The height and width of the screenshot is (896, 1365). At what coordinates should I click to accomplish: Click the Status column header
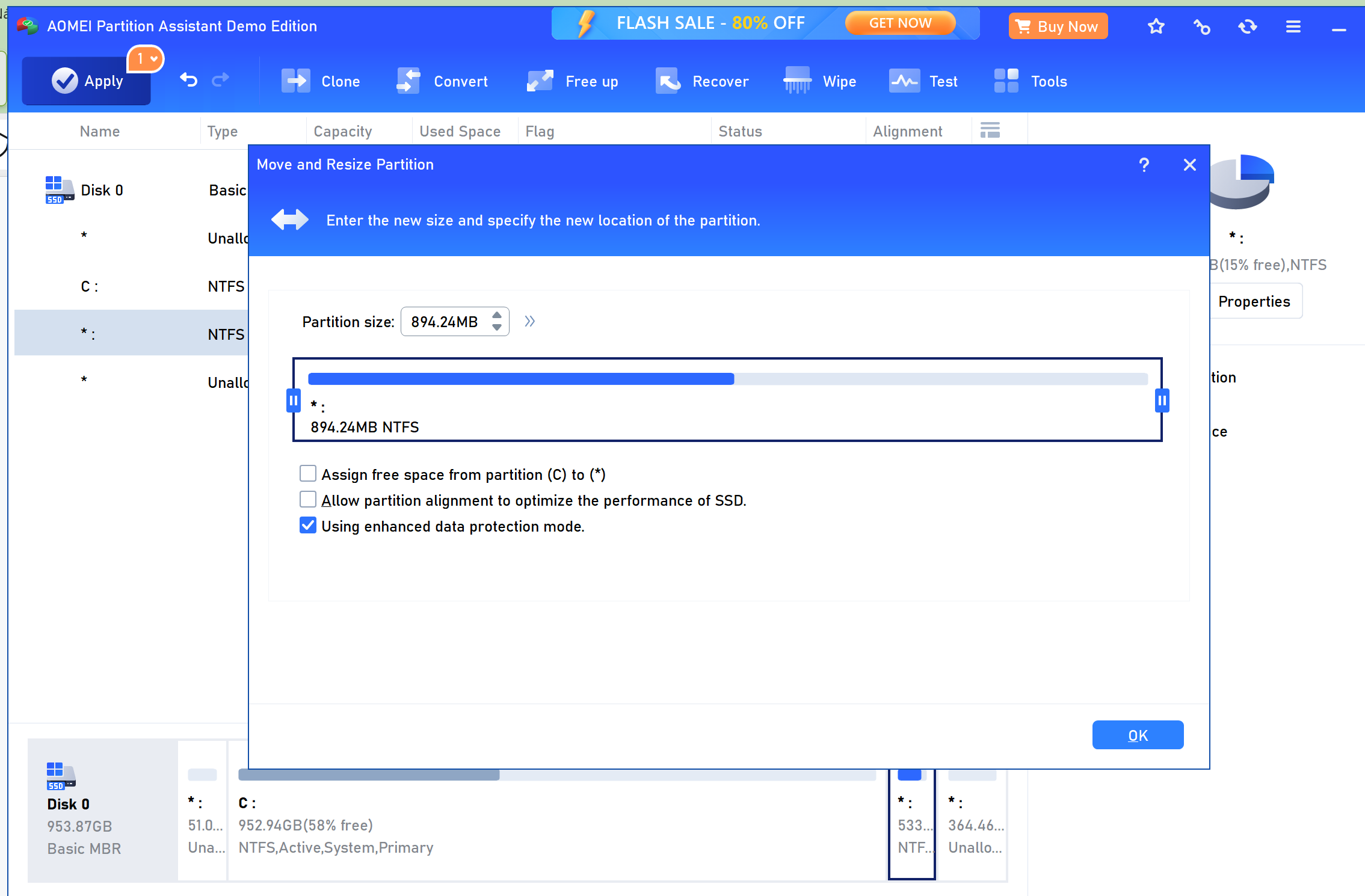point(740,131)
